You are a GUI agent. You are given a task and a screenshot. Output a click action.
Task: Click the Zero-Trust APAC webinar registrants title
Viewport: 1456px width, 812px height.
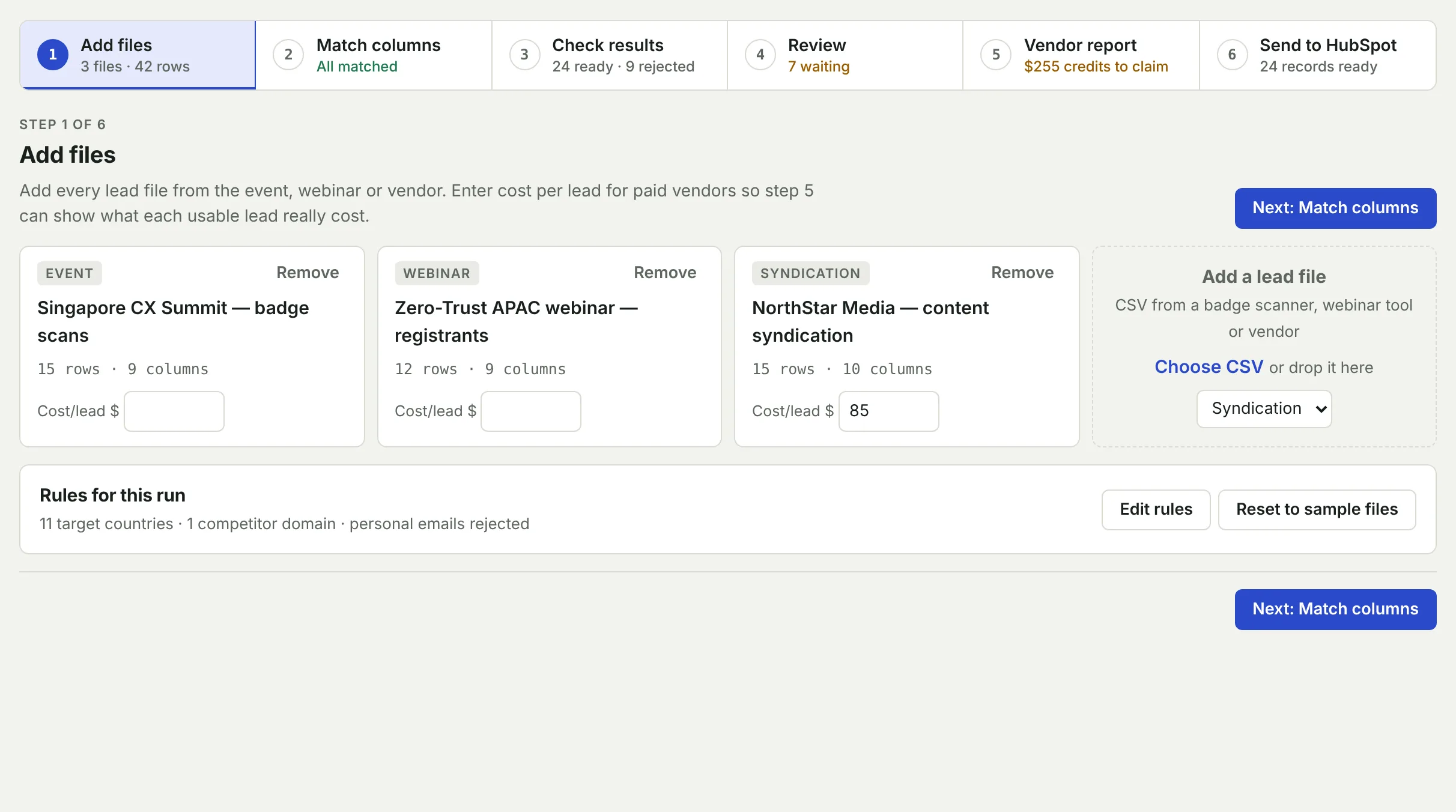coord(516,321)
